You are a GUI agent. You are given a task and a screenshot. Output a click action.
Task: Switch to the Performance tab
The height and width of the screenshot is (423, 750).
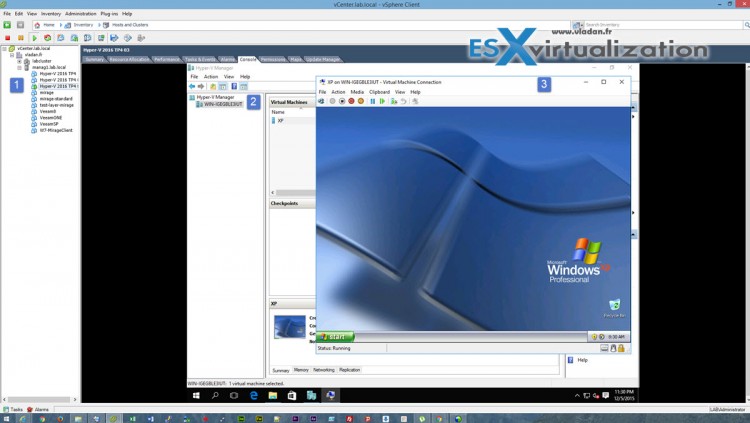coord(166,59)
